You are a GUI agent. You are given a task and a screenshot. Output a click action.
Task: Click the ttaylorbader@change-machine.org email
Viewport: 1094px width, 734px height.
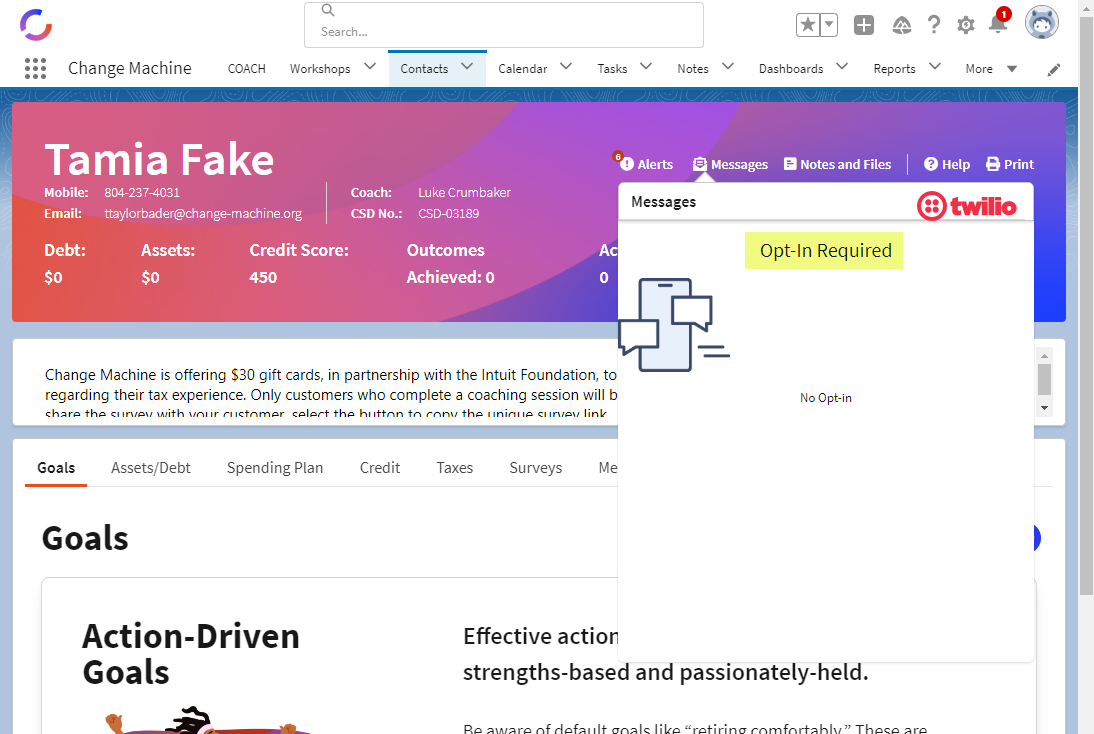[x=203, y=214]
